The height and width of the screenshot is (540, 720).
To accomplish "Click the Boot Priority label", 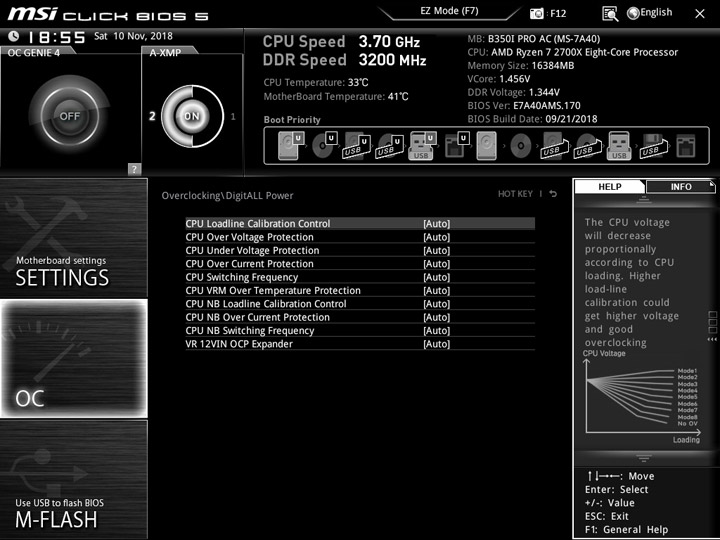I will pyautogui.click(x=292, y=120).
